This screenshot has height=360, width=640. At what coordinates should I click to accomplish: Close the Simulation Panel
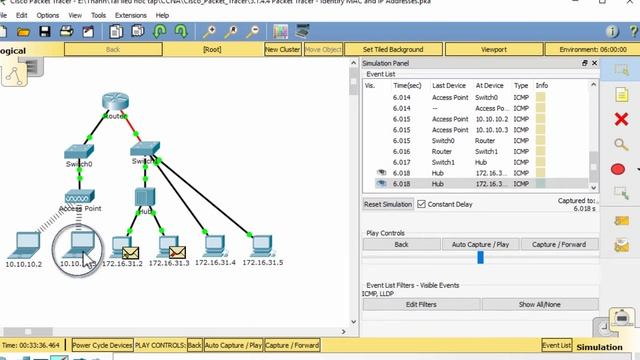tap(594, 63)
